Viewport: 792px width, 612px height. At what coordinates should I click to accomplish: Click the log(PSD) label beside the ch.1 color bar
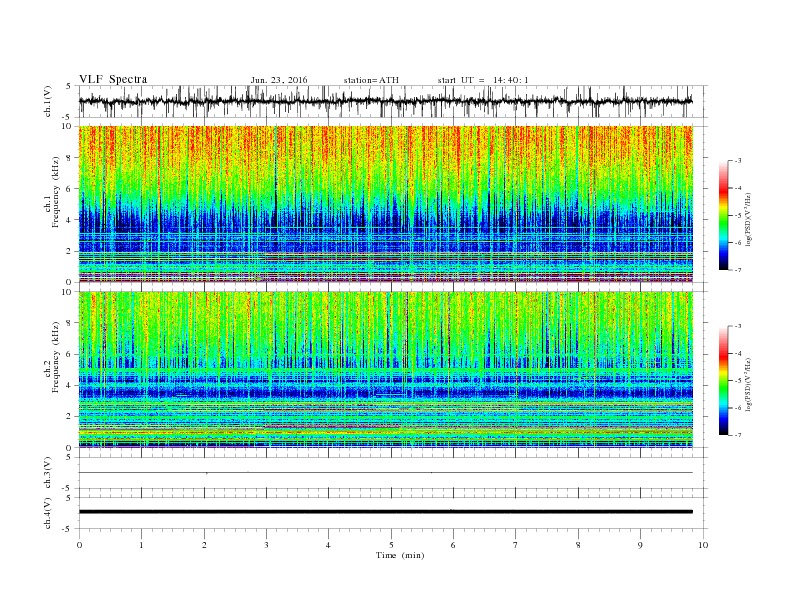749,219
